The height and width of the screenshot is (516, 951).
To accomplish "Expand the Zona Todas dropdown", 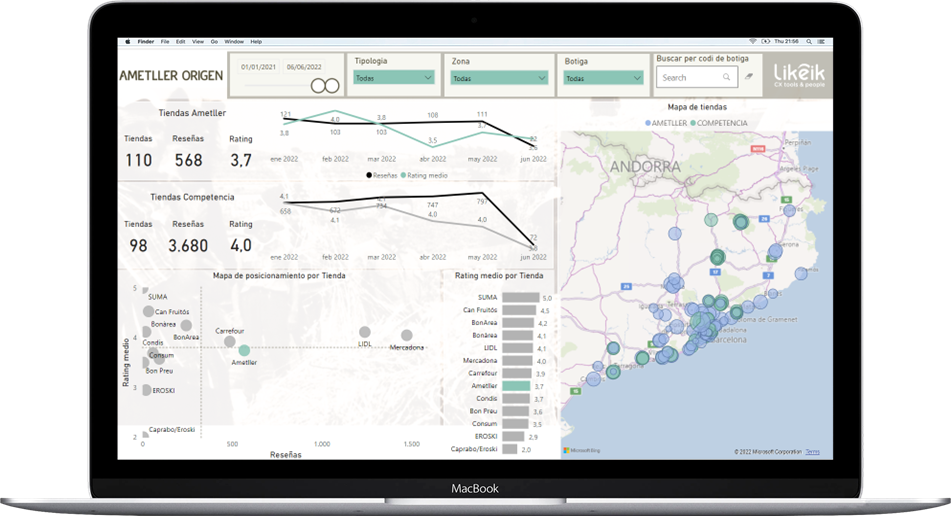I will pos(499,78).
